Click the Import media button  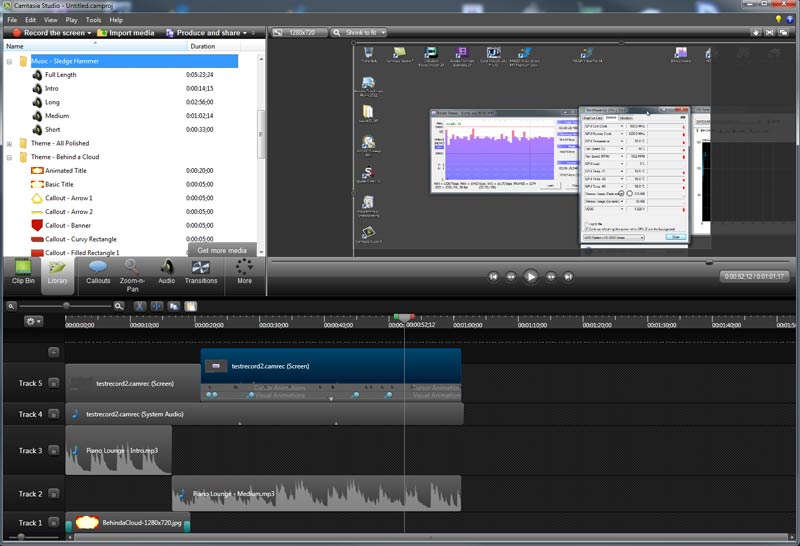coord(126,33)
